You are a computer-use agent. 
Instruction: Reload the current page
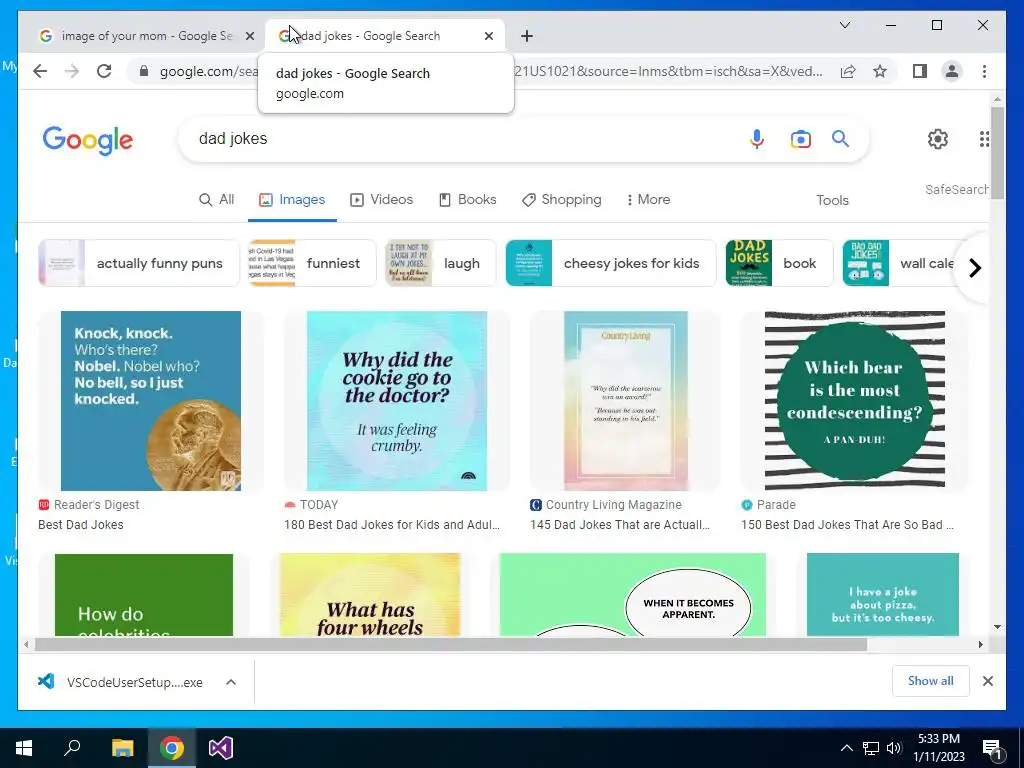point(104,71)
